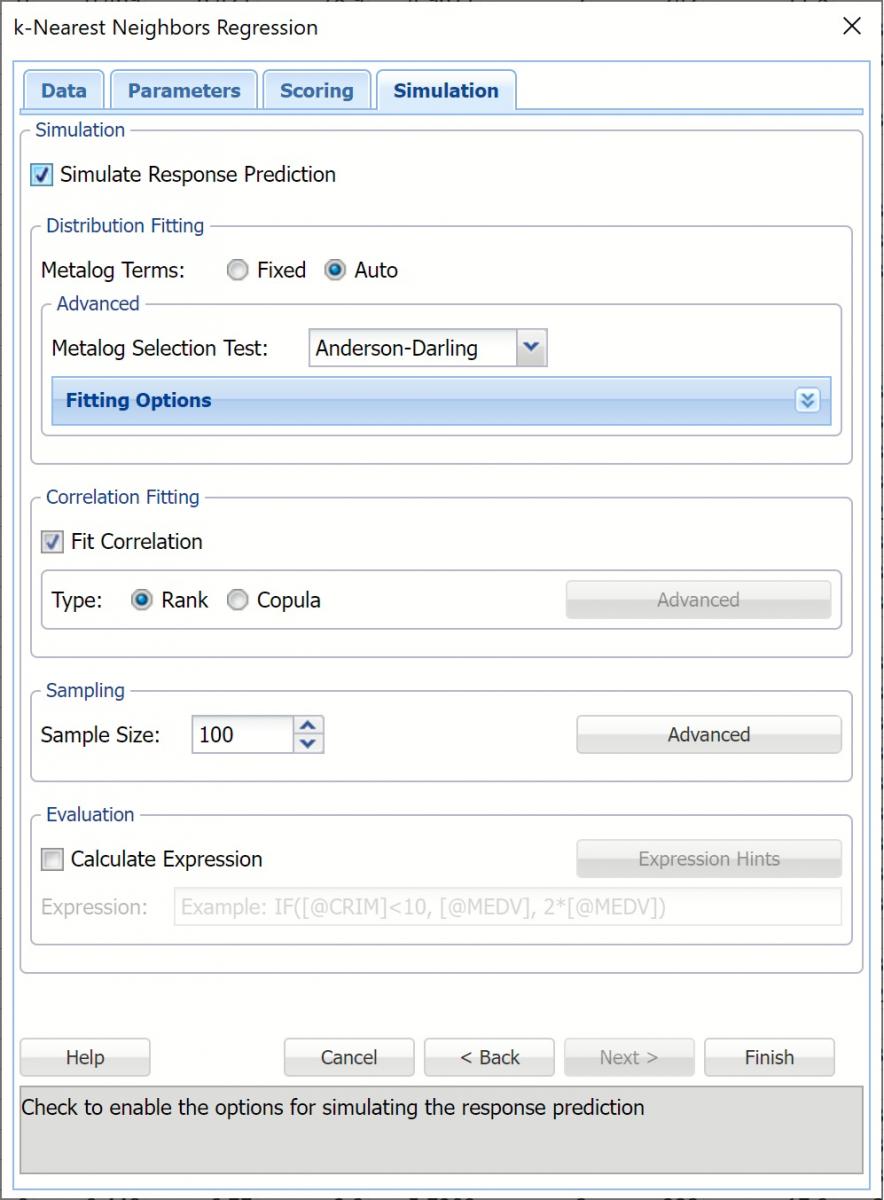Decrease Sample Size with down arrow
Viewport: 884px width, 1200px height.
(309, 743)
